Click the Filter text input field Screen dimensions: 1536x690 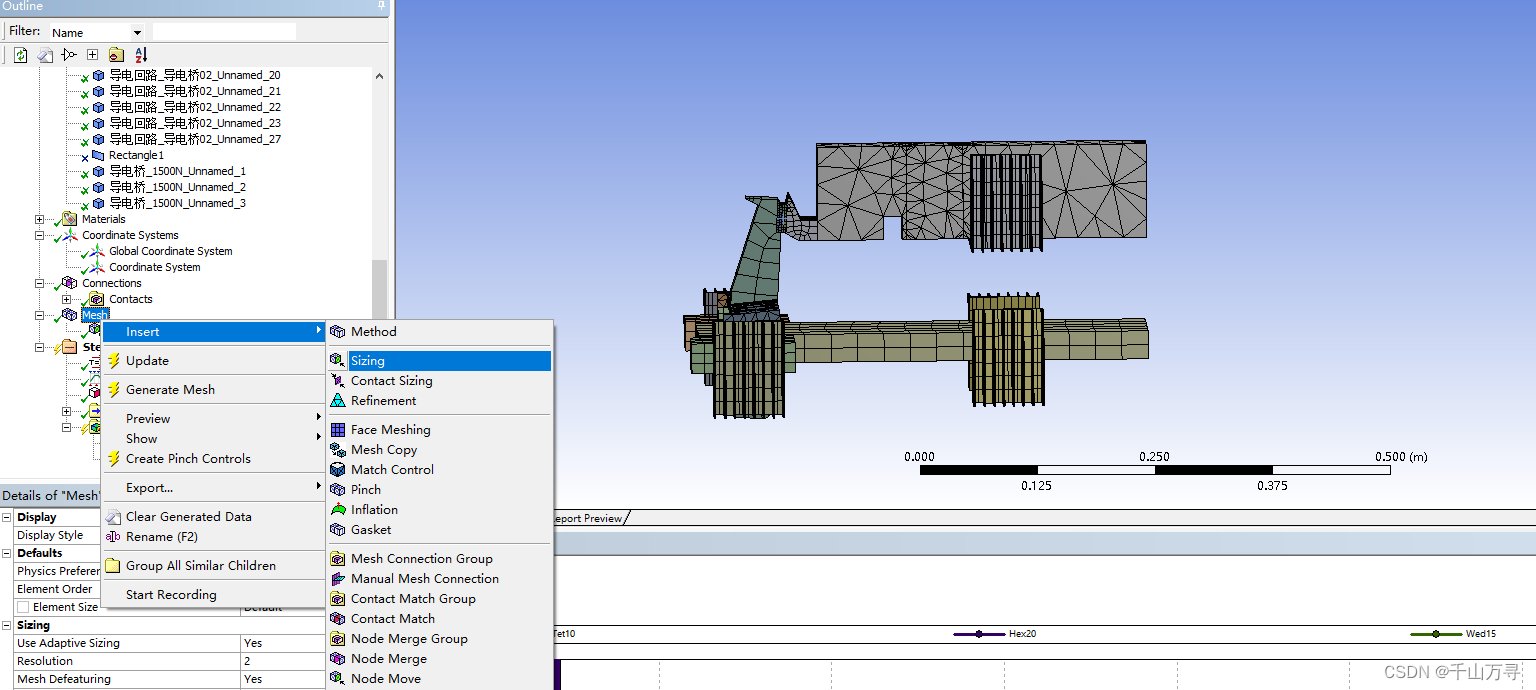click(x=224, y=32)
